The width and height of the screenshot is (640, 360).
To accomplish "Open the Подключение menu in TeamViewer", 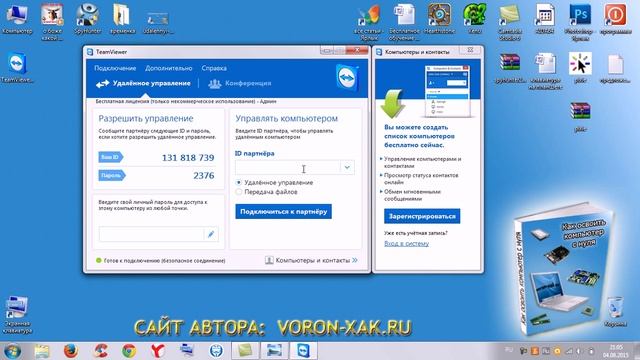I will pos(115,68).
